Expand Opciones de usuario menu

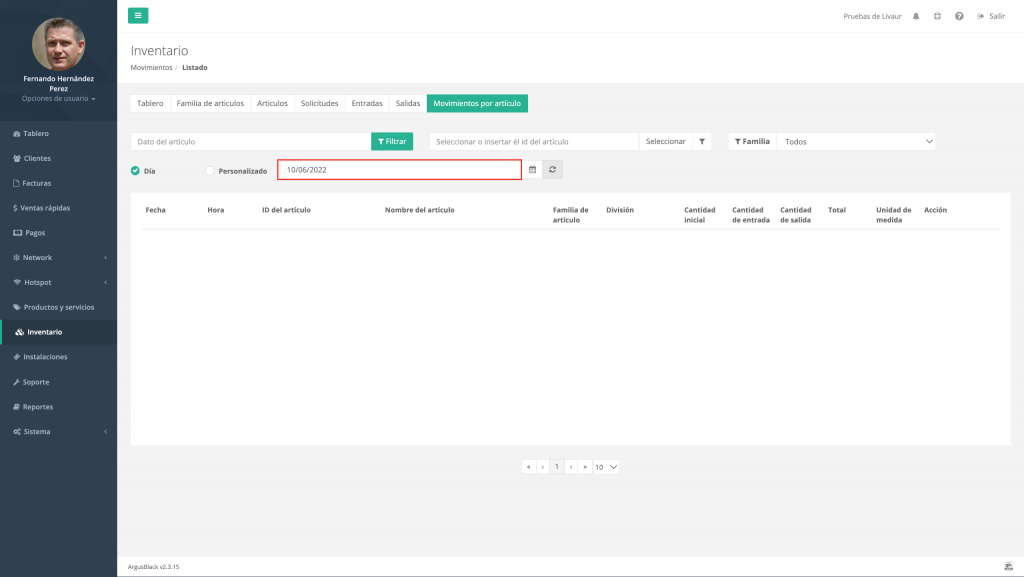(59, 99)
